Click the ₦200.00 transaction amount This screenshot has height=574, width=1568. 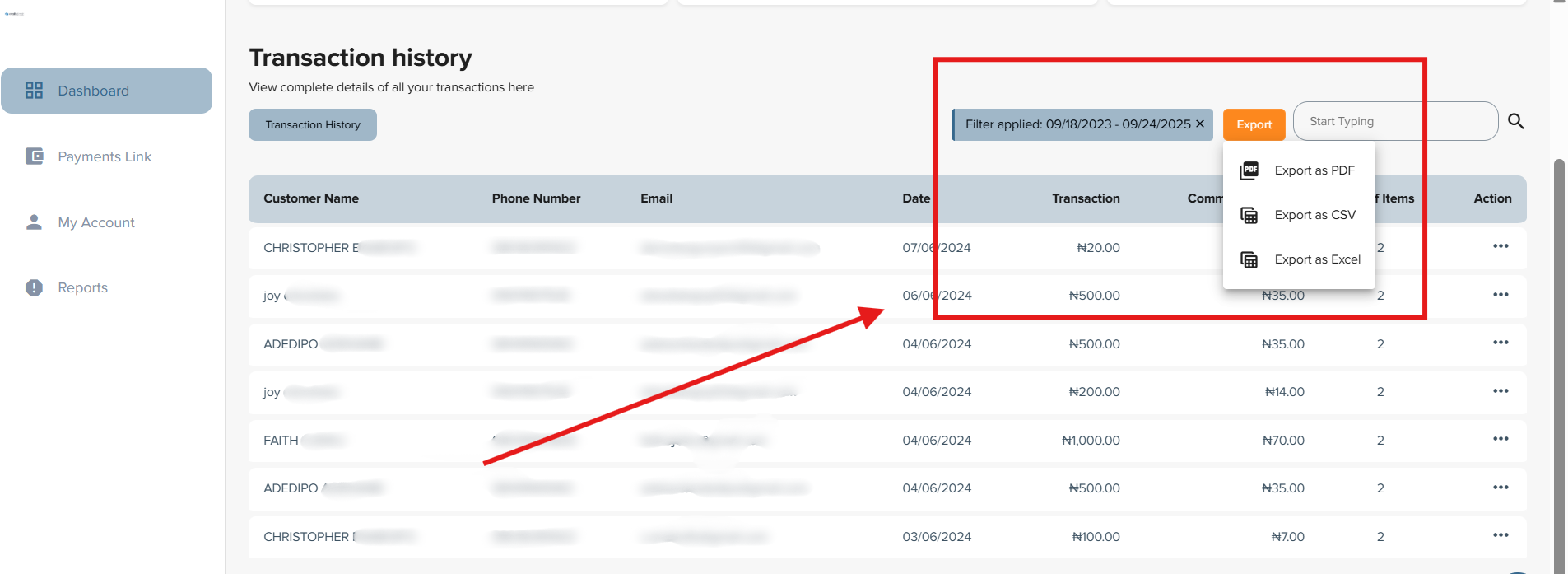tap(1094, 392)
